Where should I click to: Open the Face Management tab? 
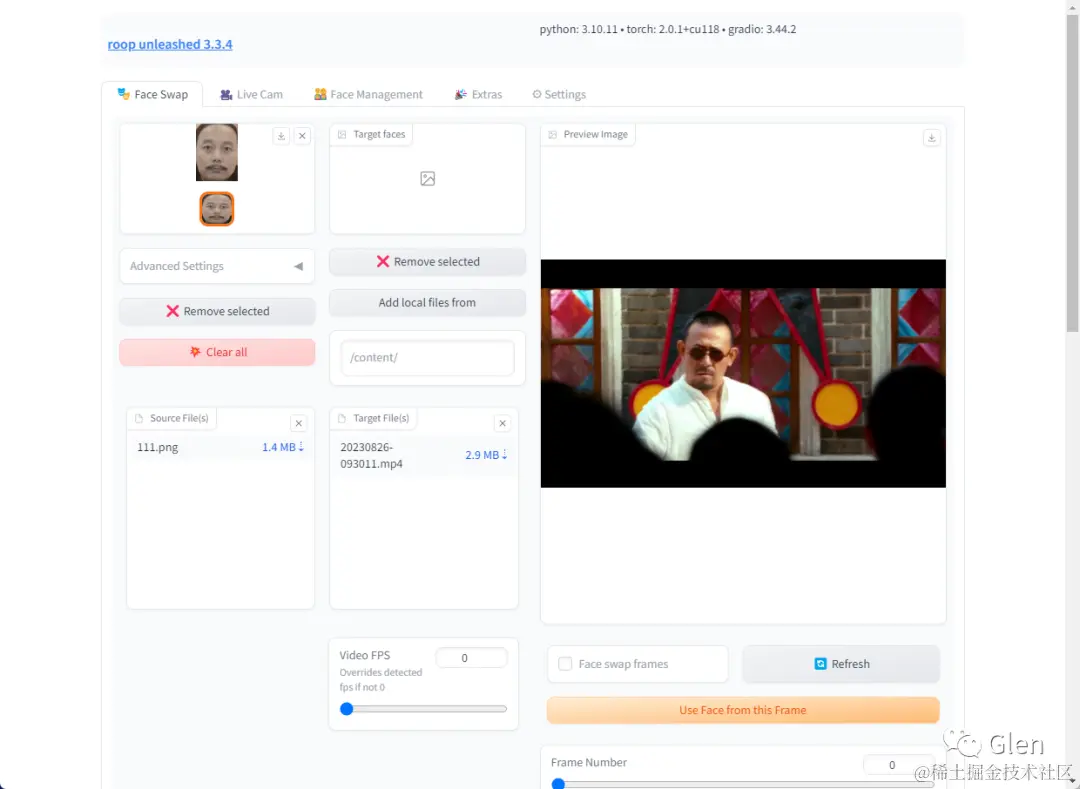coord(368,94)
